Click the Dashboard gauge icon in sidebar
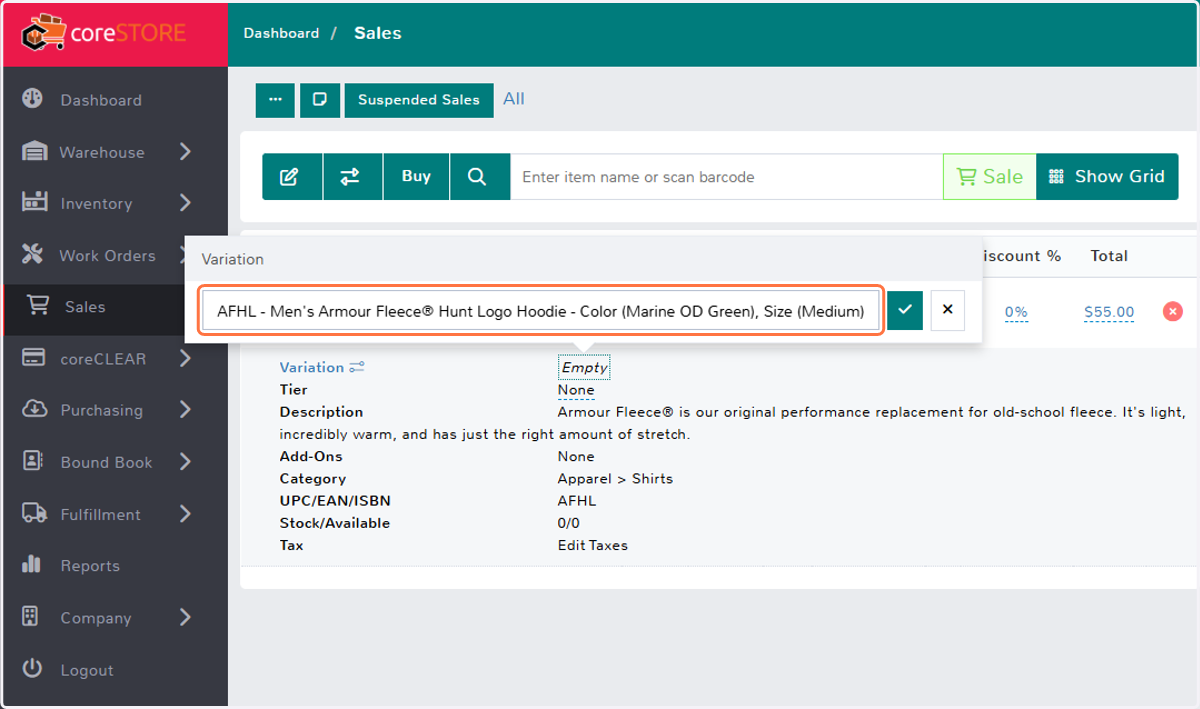Viewport: 1200px width, 709px height. coord(33,99)
